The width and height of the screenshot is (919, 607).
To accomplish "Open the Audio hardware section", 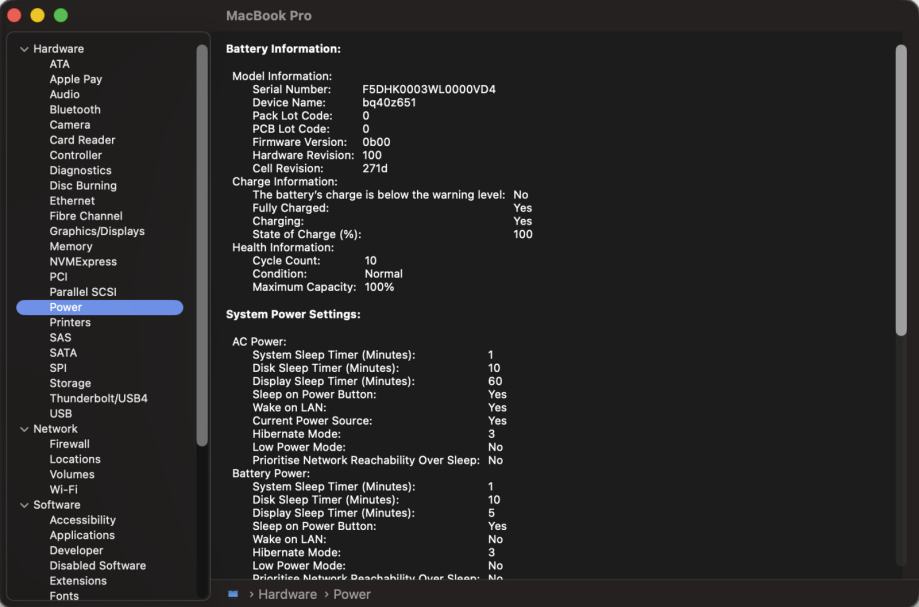I will tap(64, 94).
